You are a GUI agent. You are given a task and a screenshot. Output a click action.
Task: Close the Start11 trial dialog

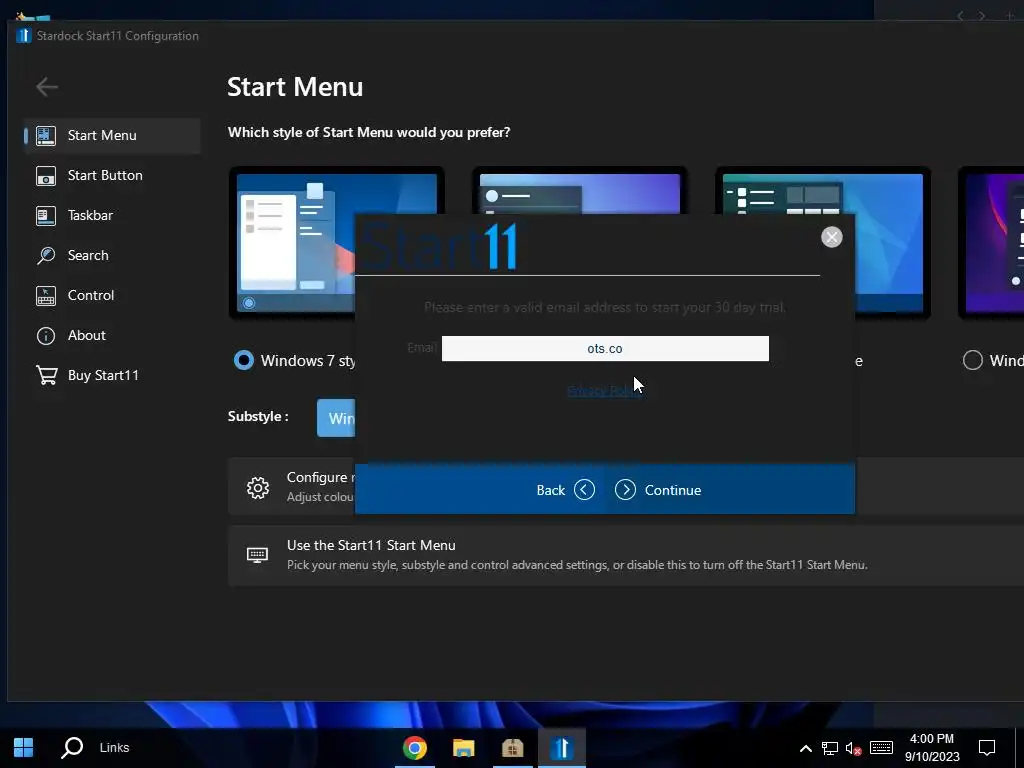tap(831, 237)
